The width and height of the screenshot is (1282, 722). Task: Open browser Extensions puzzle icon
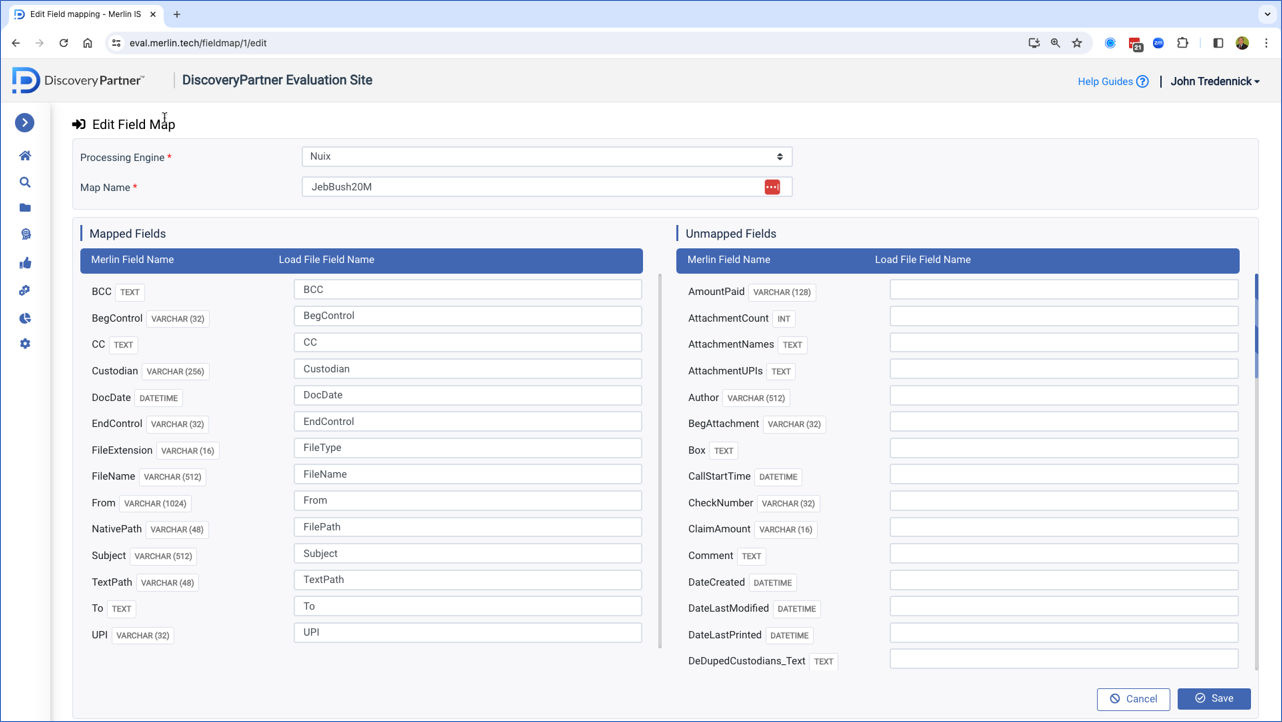tap(1183, 43)
